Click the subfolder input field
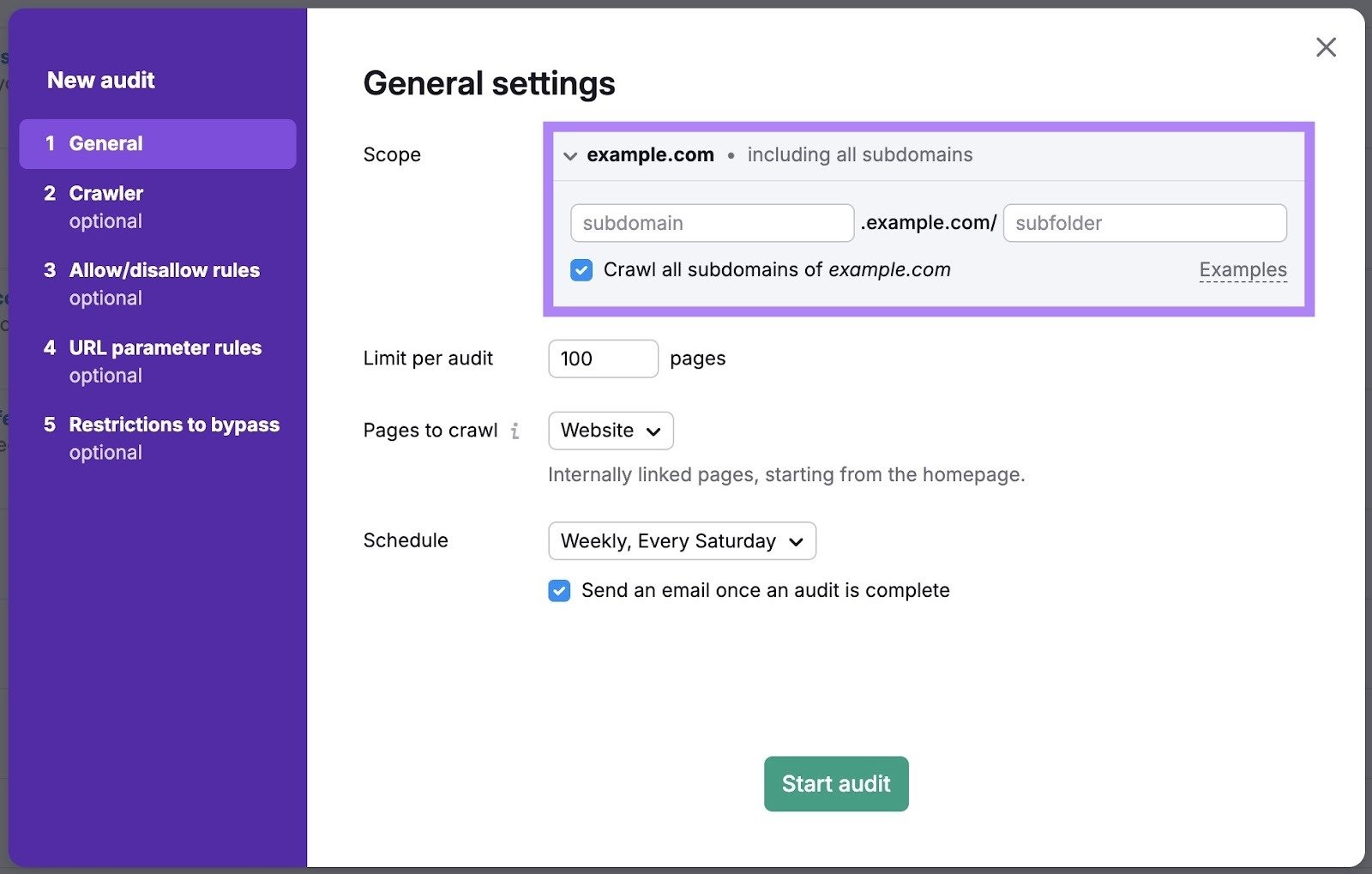 [x=1144, y=223]
